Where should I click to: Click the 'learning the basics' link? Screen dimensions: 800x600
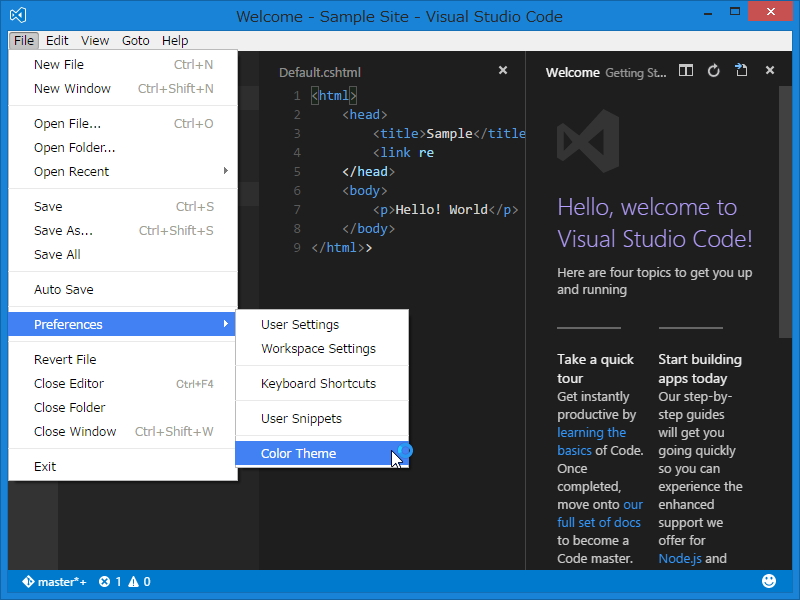coord(592,432)
